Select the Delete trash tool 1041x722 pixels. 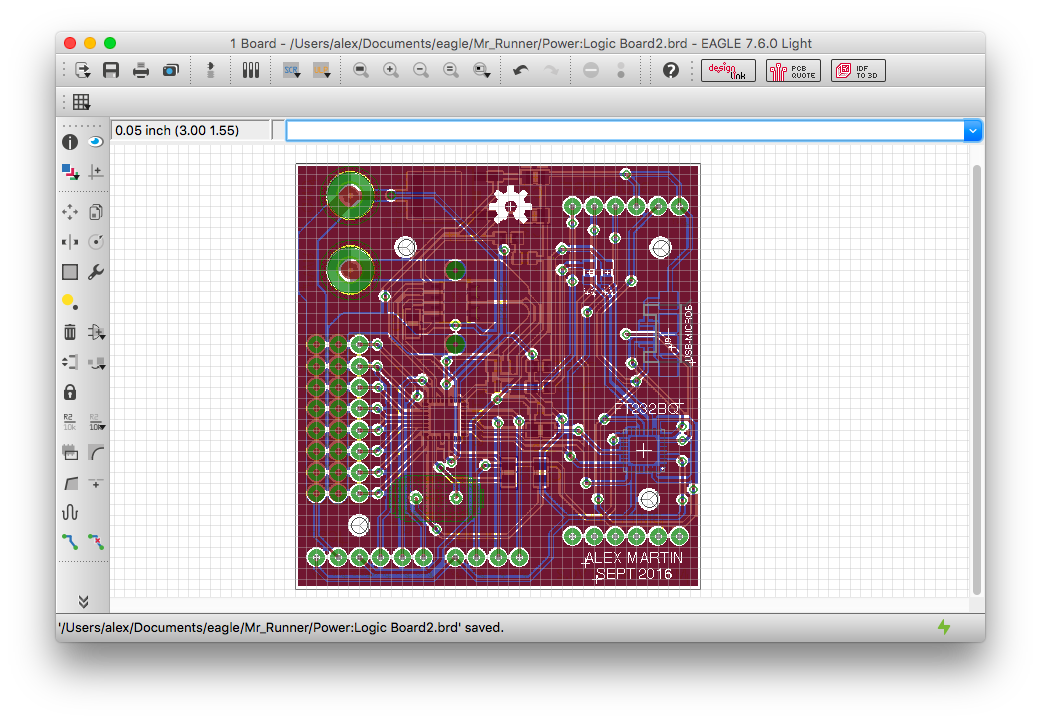pos(70,332)
